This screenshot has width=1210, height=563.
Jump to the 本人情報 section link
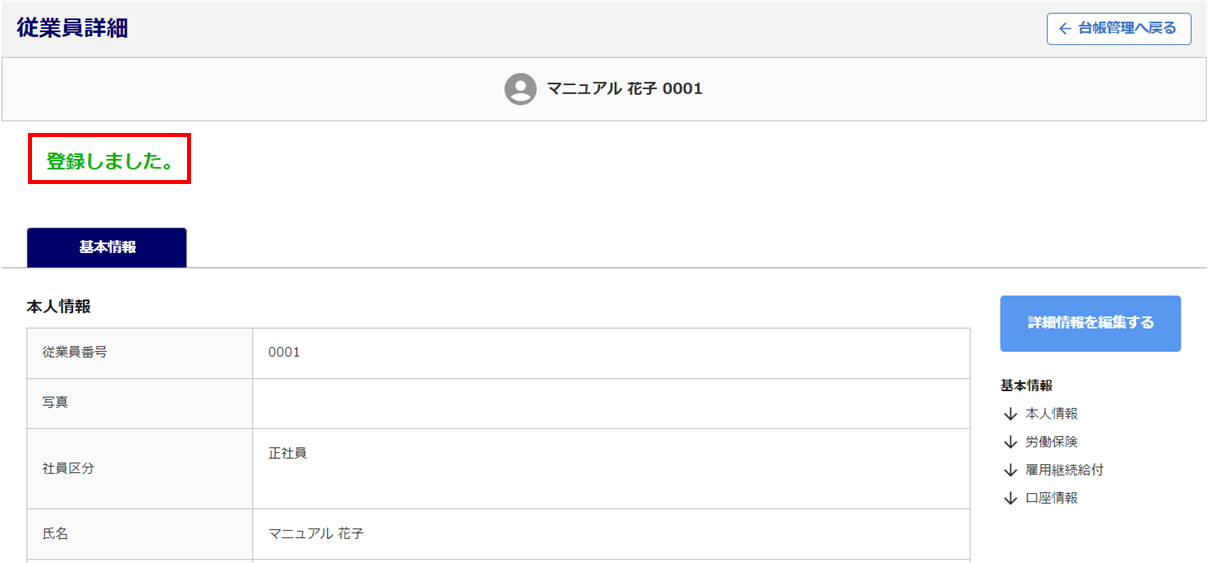point(1051,414)
